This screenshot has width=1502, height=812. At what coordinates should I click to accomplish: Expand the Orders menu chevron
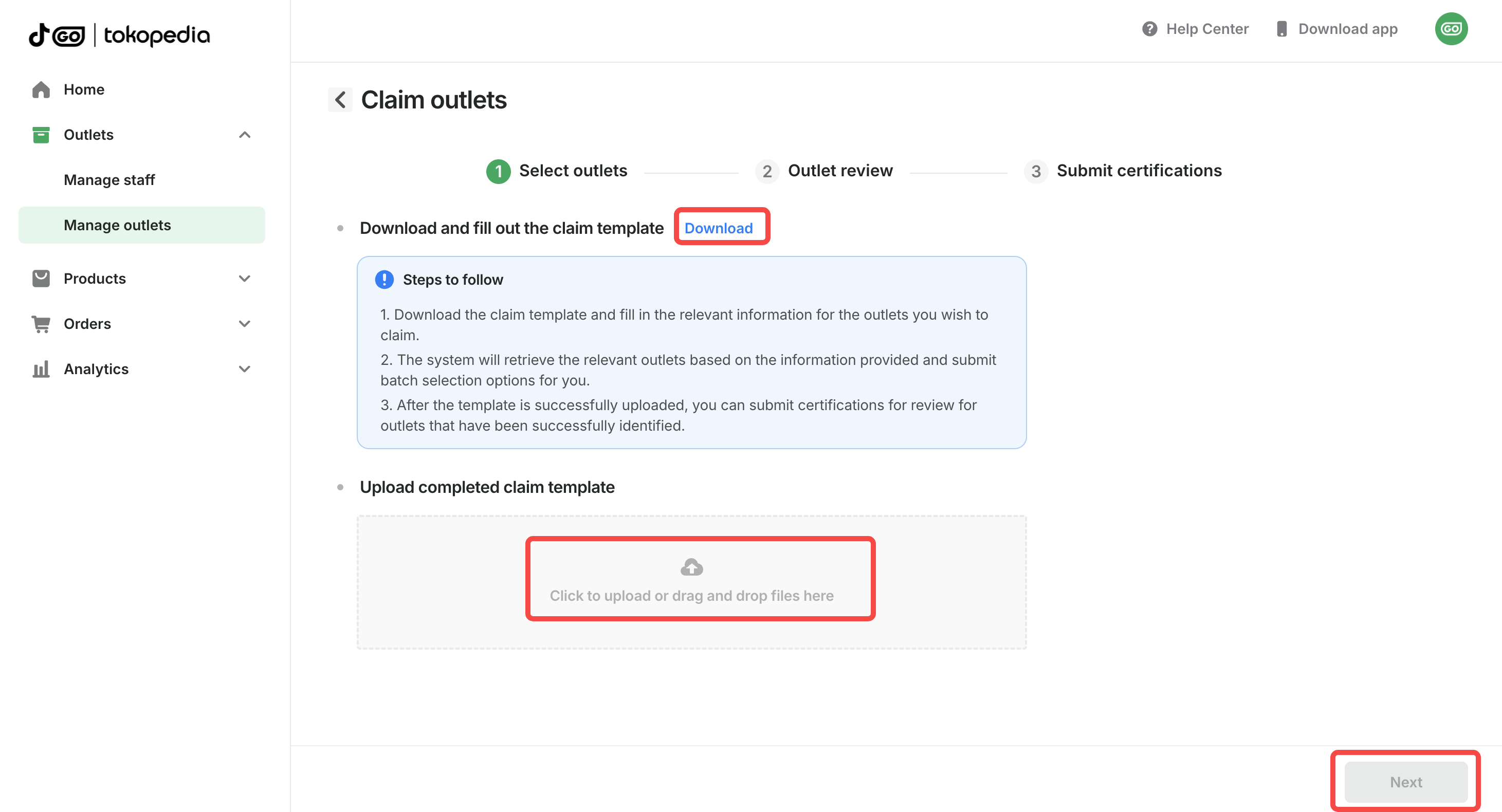pyautogui.click(x=245, y=324)
